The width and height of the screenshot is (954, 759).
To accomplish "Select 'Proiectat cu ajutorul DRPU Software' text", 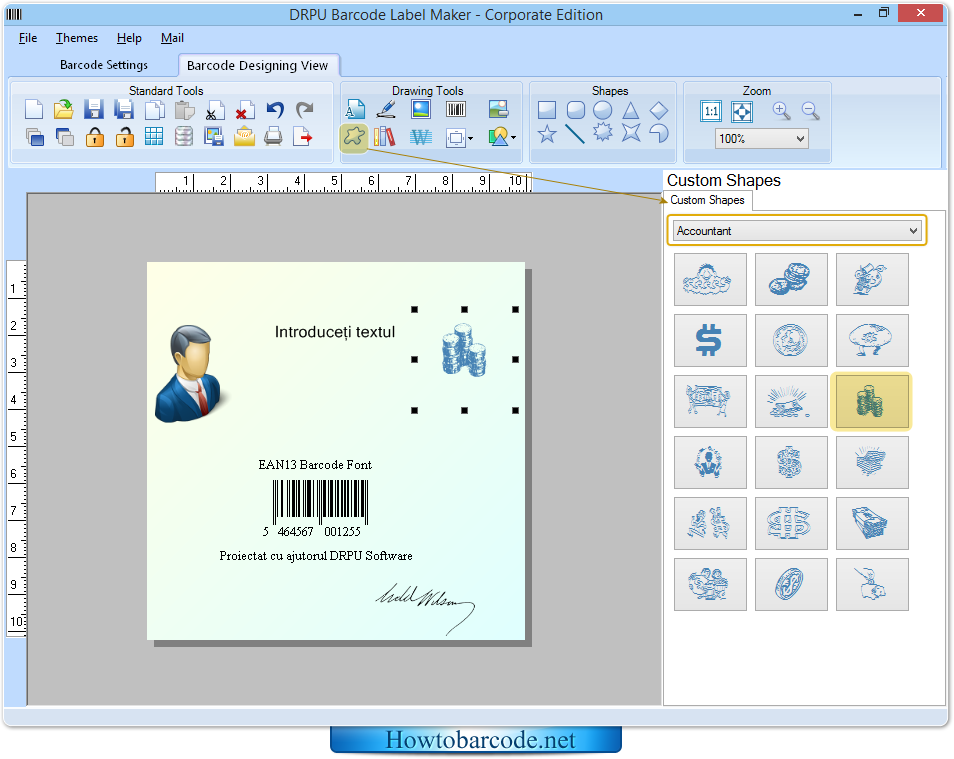I will click(x=316, y=556).
